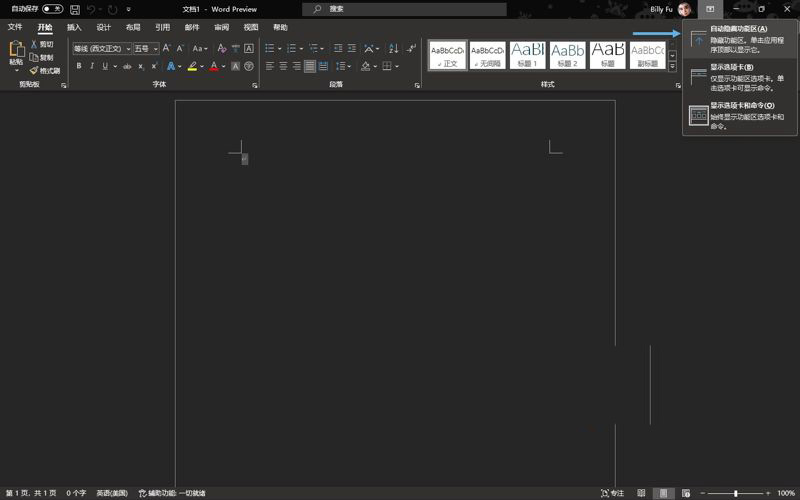
Task: Click the Ribbon Display Options icon
Action: pyautogui.click(x=710, y=9)
